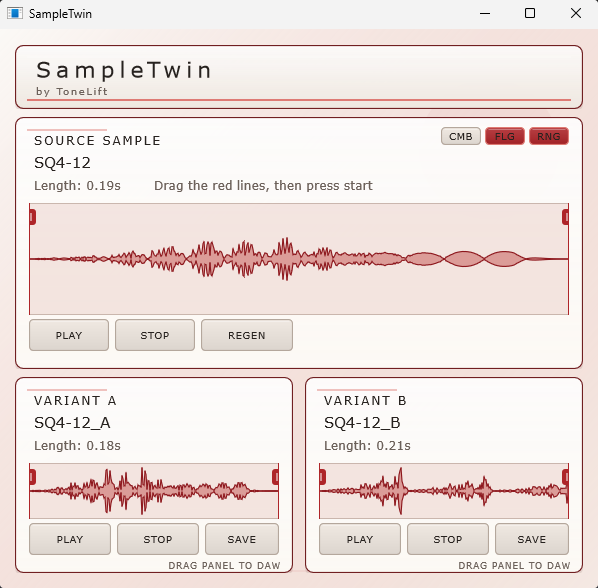598x588 pixels.
Task: Play Variant B sample
Action: click(x=360, y=539)
